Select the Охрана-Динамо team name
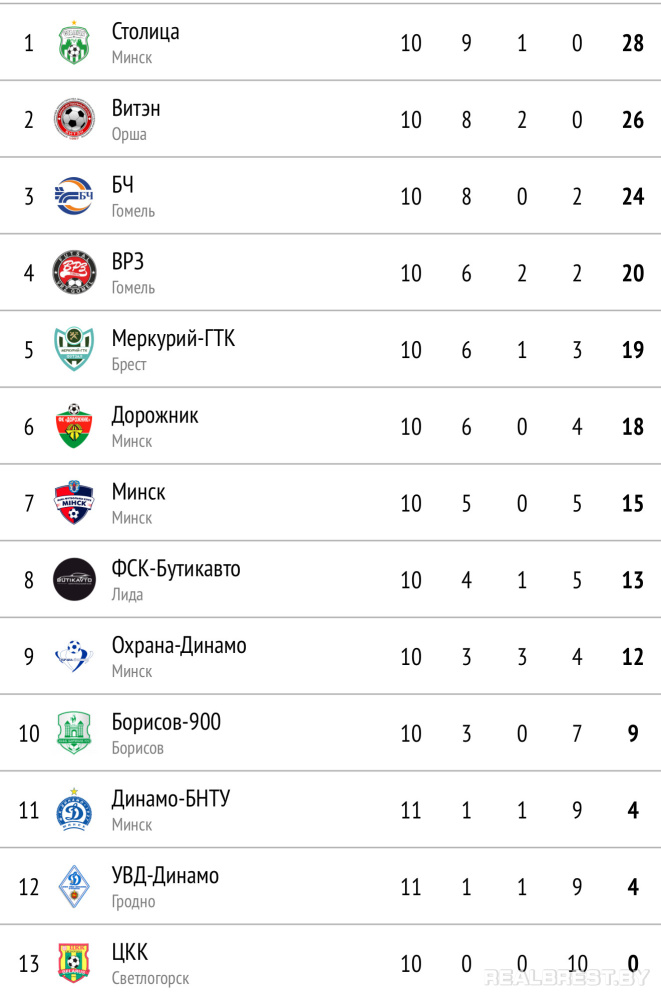 click(x=179, y=646)
